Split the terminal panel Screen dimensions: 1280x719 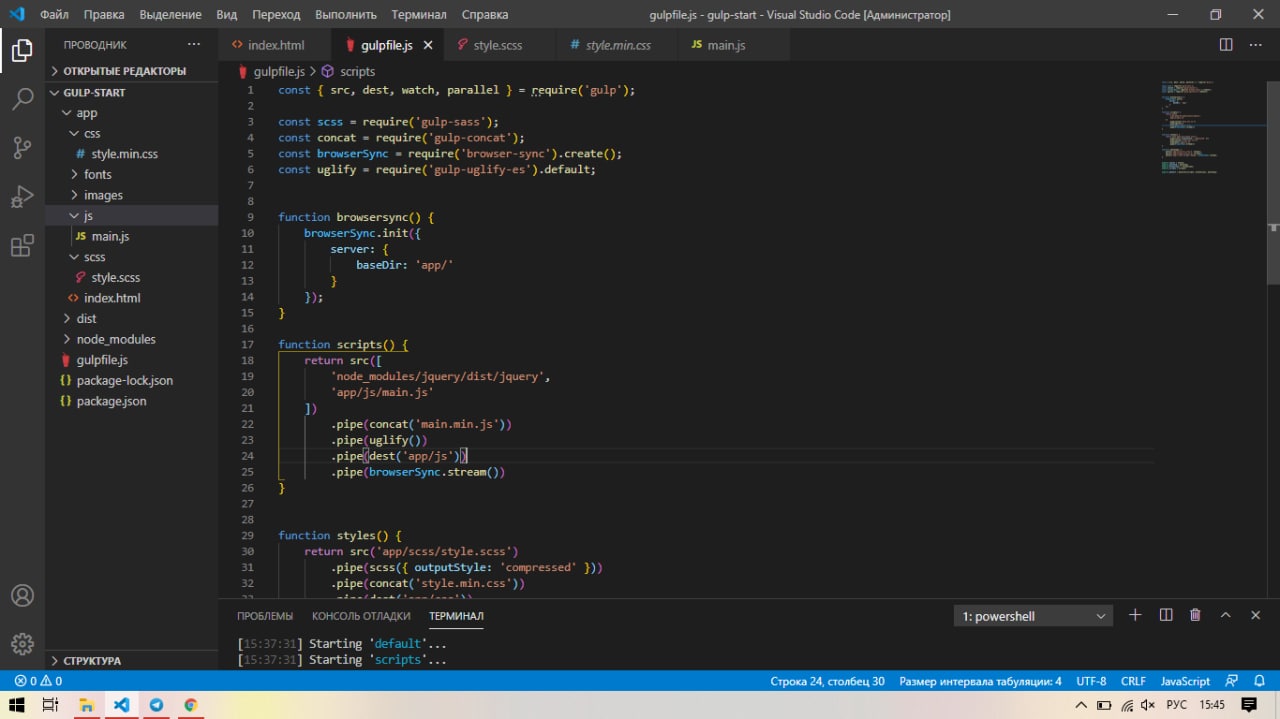[x=1166, y=615]
